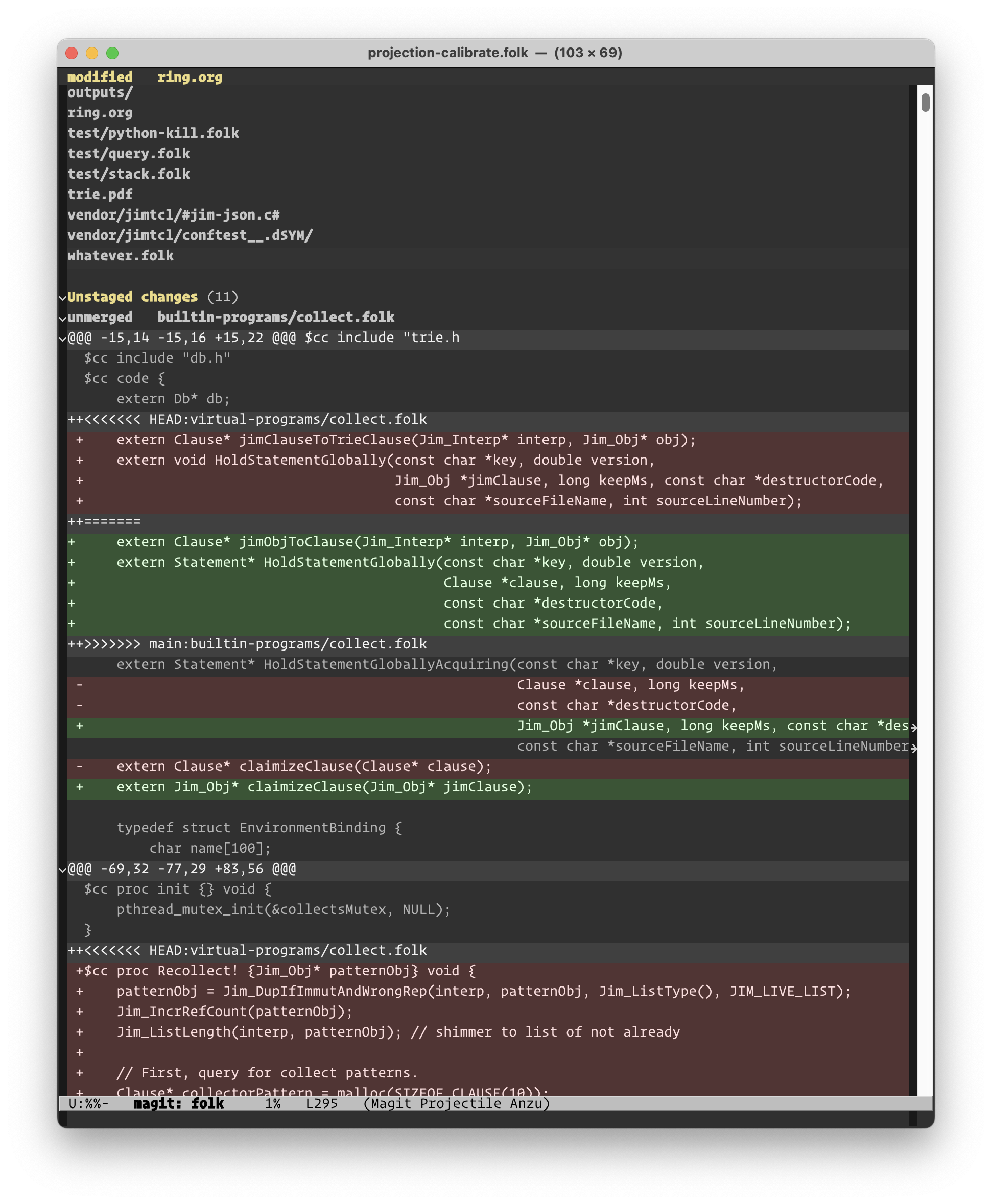Click the '$cc include "db.h"' line
The width and height of the screenshot is (992, 1204).
tap(157, 358)
